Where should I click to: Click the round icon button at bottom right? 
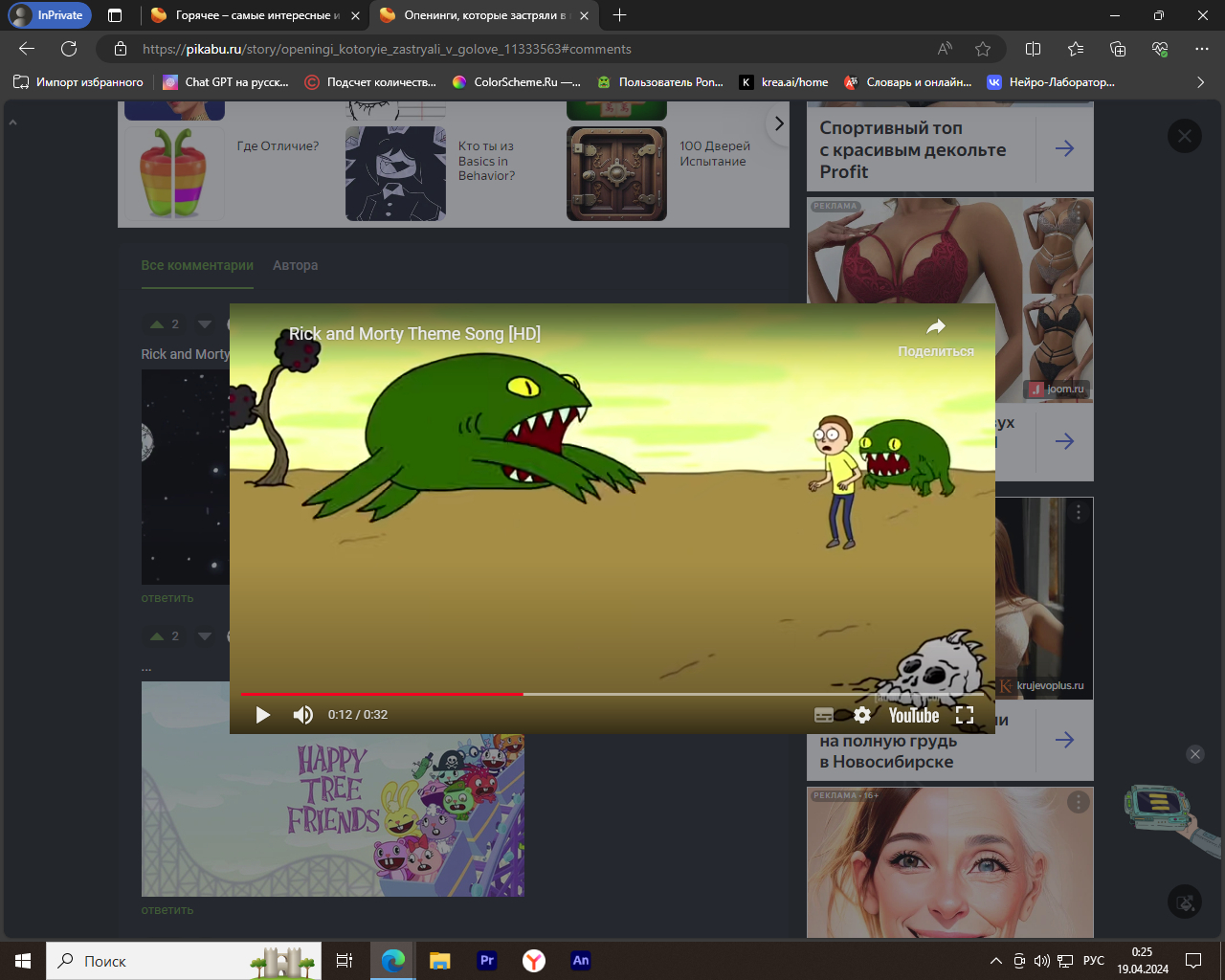pos(1185,902)
